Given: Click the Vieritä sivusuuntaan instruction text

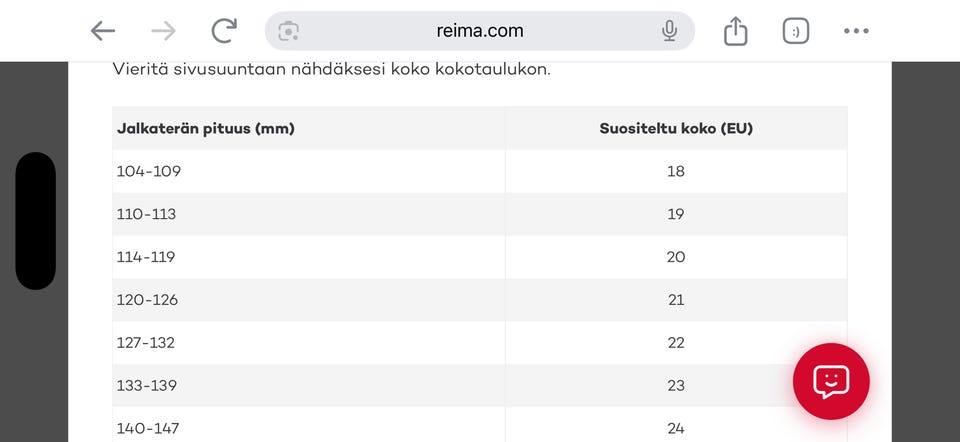Looking at the screenshot, I should click(331, 69).
